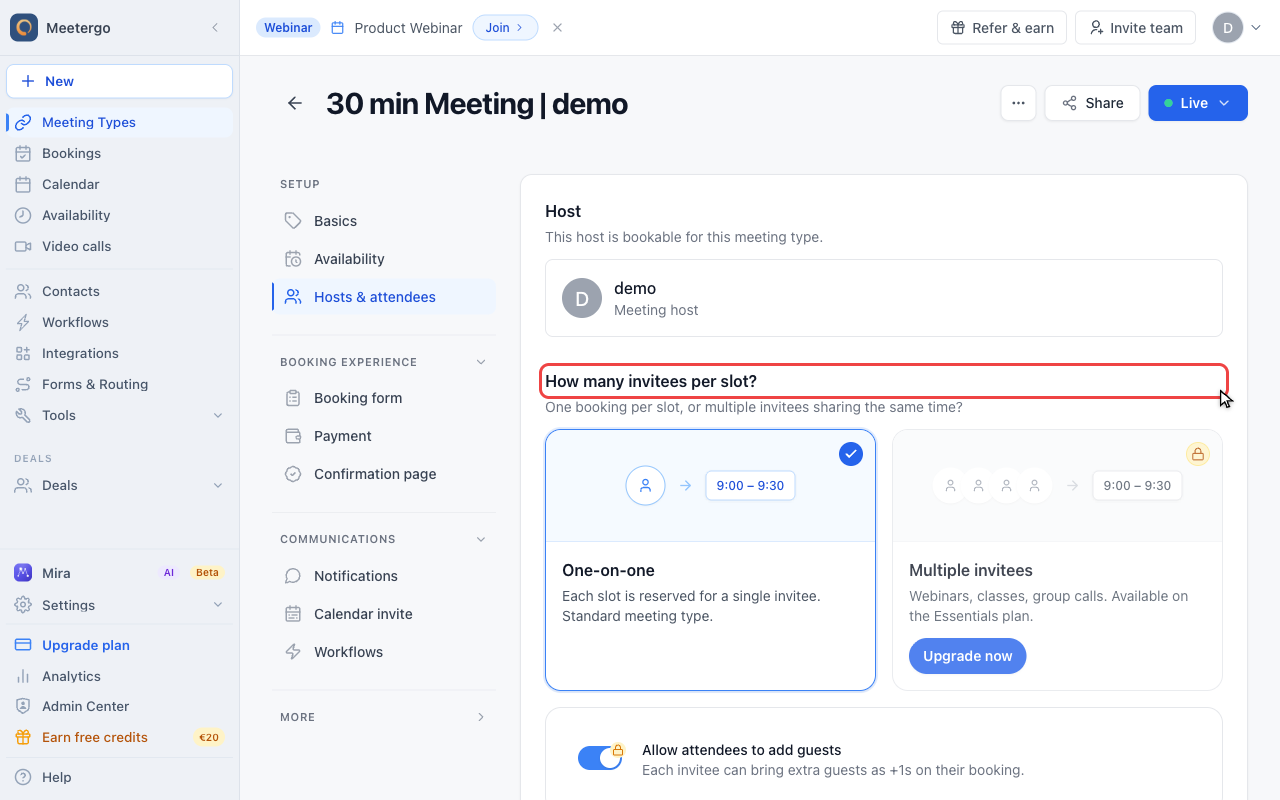1280x800 pixels.
Task: Click the Product Webinar calendar icon
Action: click(x=338, y=28)
